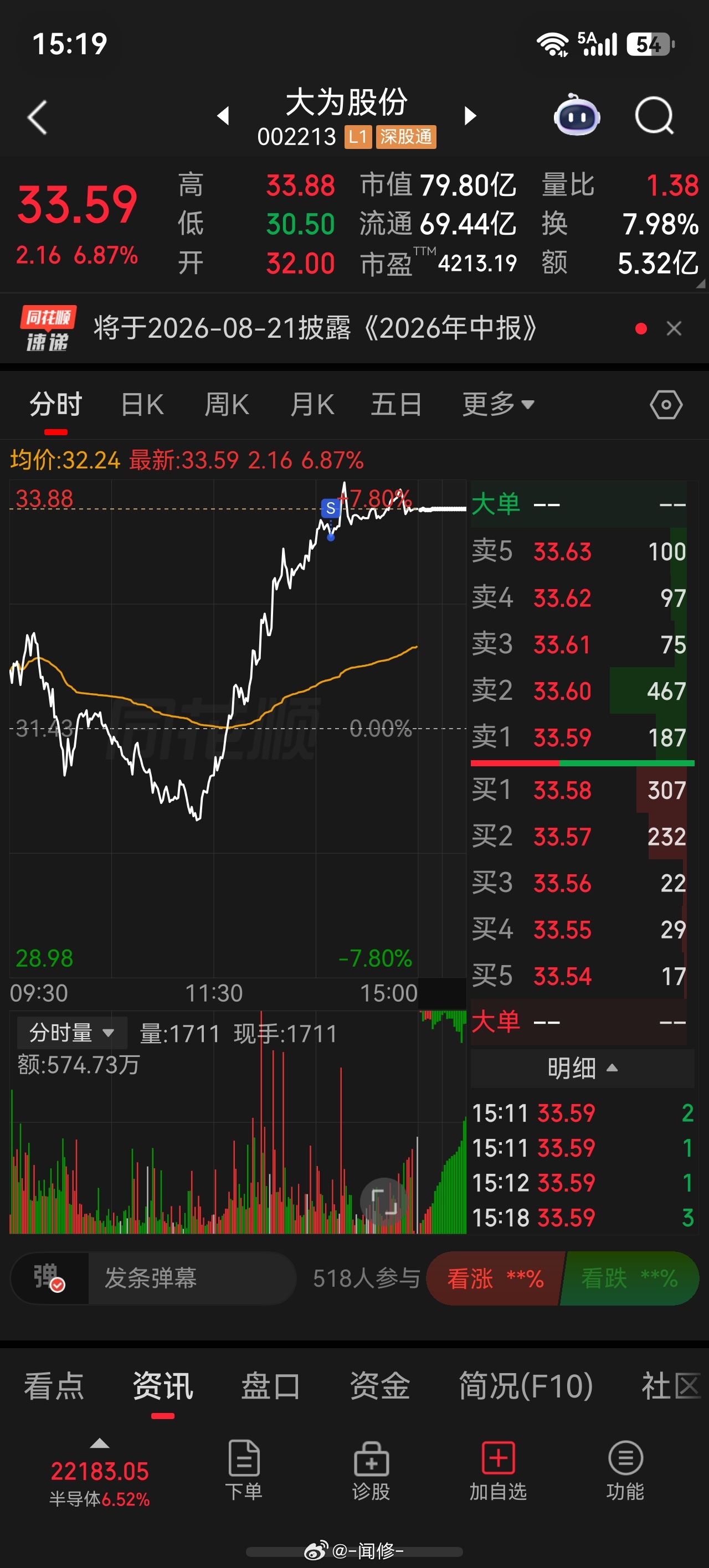Tap the current price 33.59 header
The image size is (709, 1568).
78,204
